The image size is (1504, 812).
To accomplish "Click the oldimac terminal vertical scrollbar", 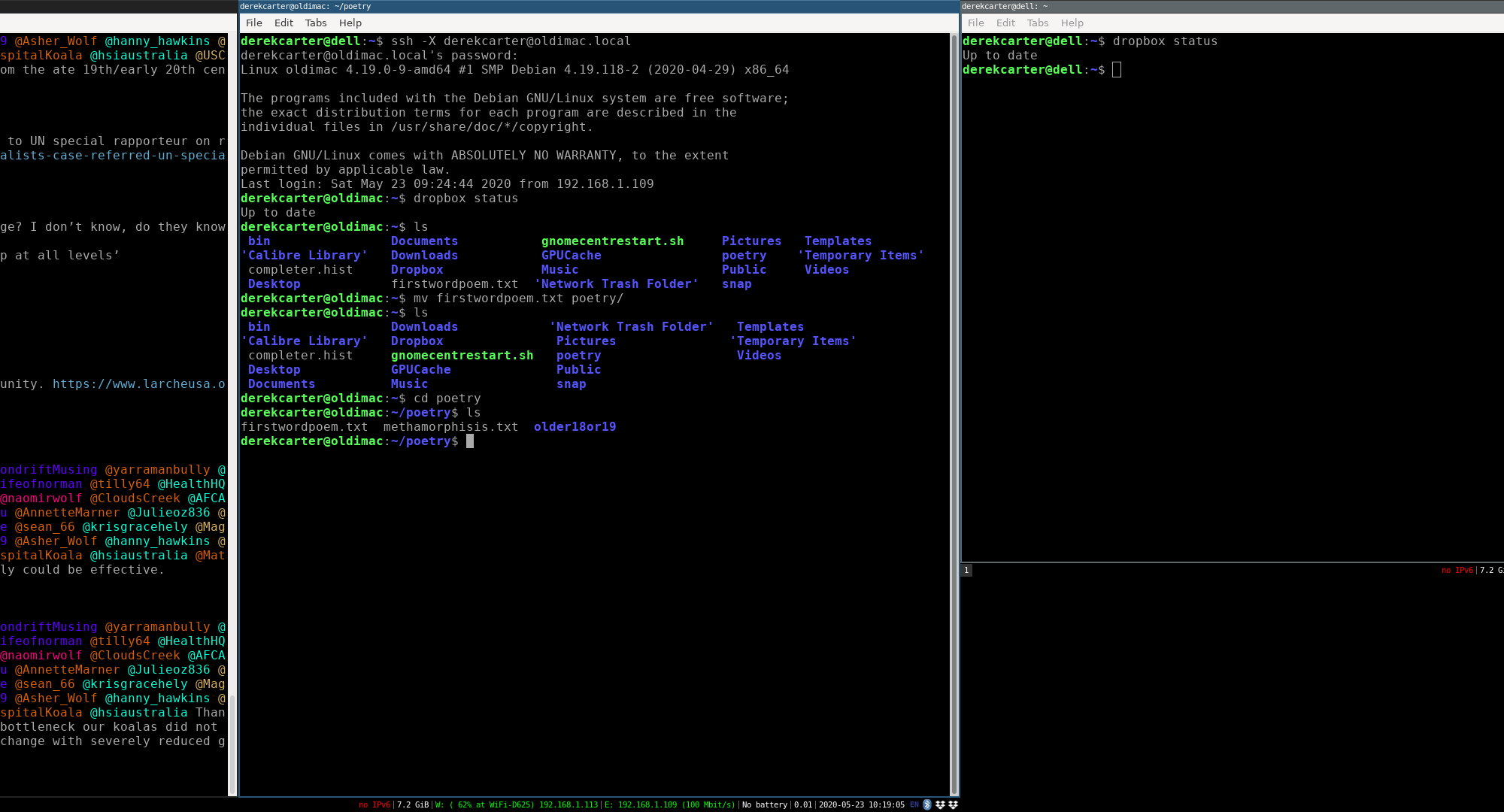I will (954, 414).
